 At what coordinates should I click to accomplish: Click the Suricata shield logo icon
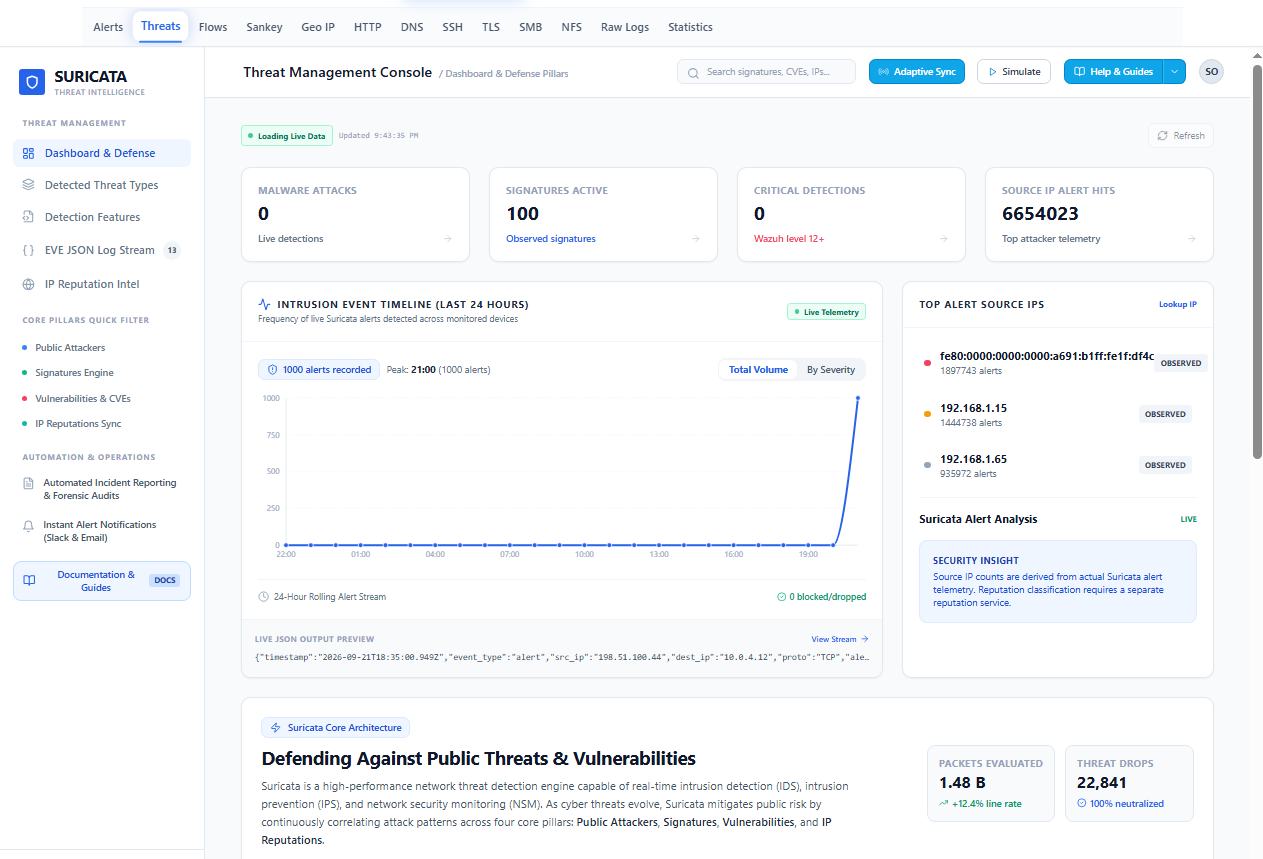pyautogui.click(x=32, y=82)
